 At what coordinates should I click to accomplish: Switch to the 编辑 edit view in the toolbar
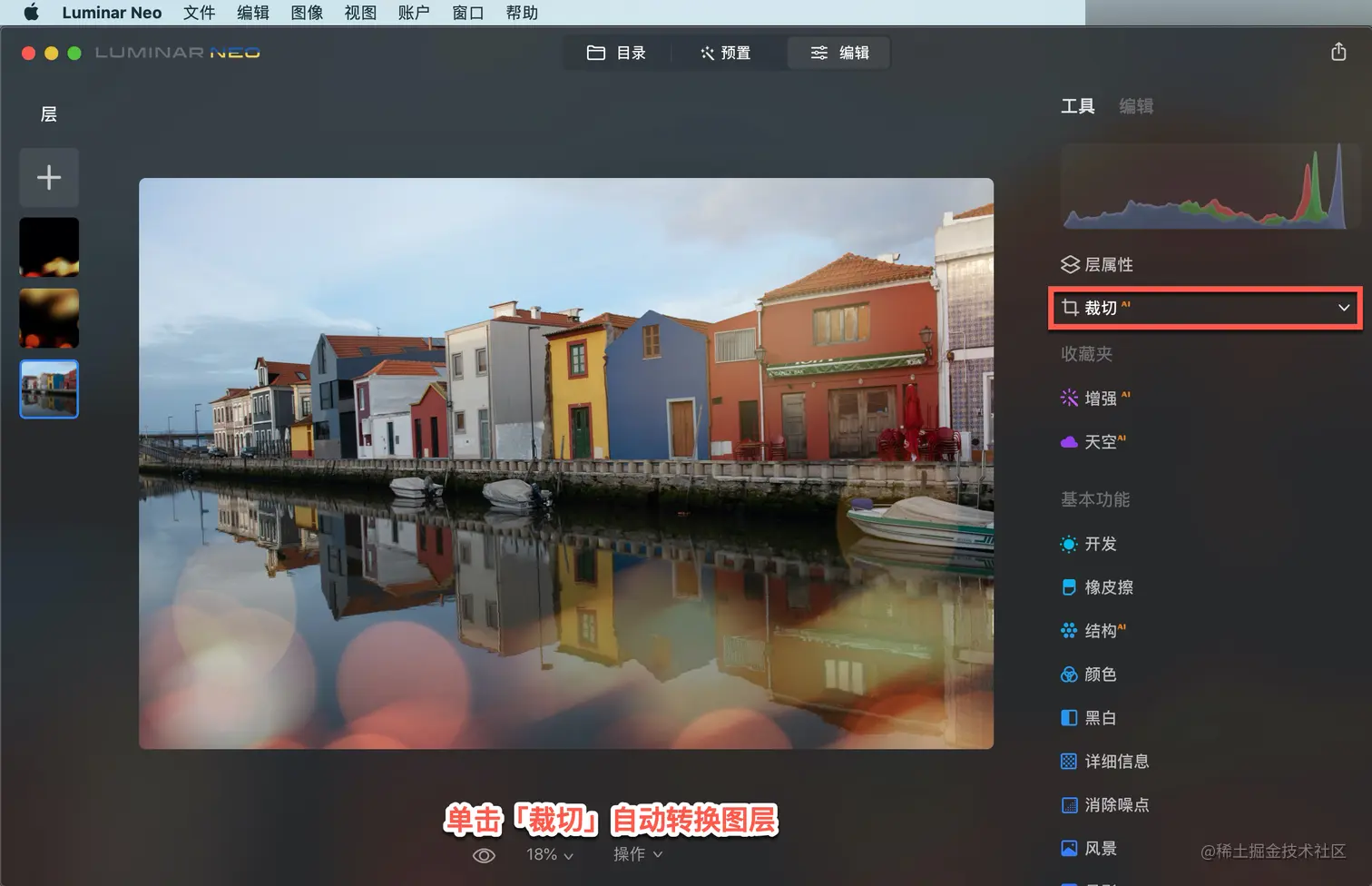[839, 53]
